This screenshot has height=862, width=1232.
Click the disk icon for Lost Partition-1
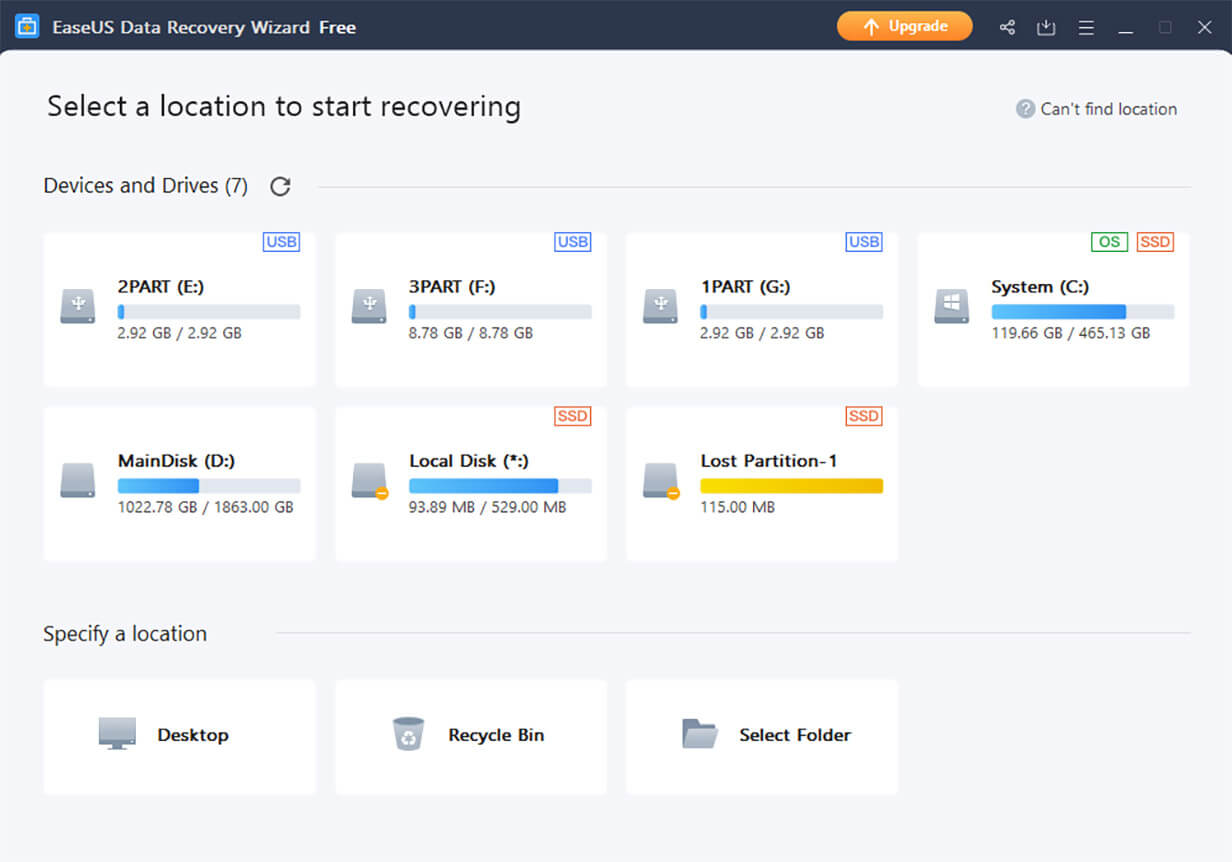[x=660, y=480]
